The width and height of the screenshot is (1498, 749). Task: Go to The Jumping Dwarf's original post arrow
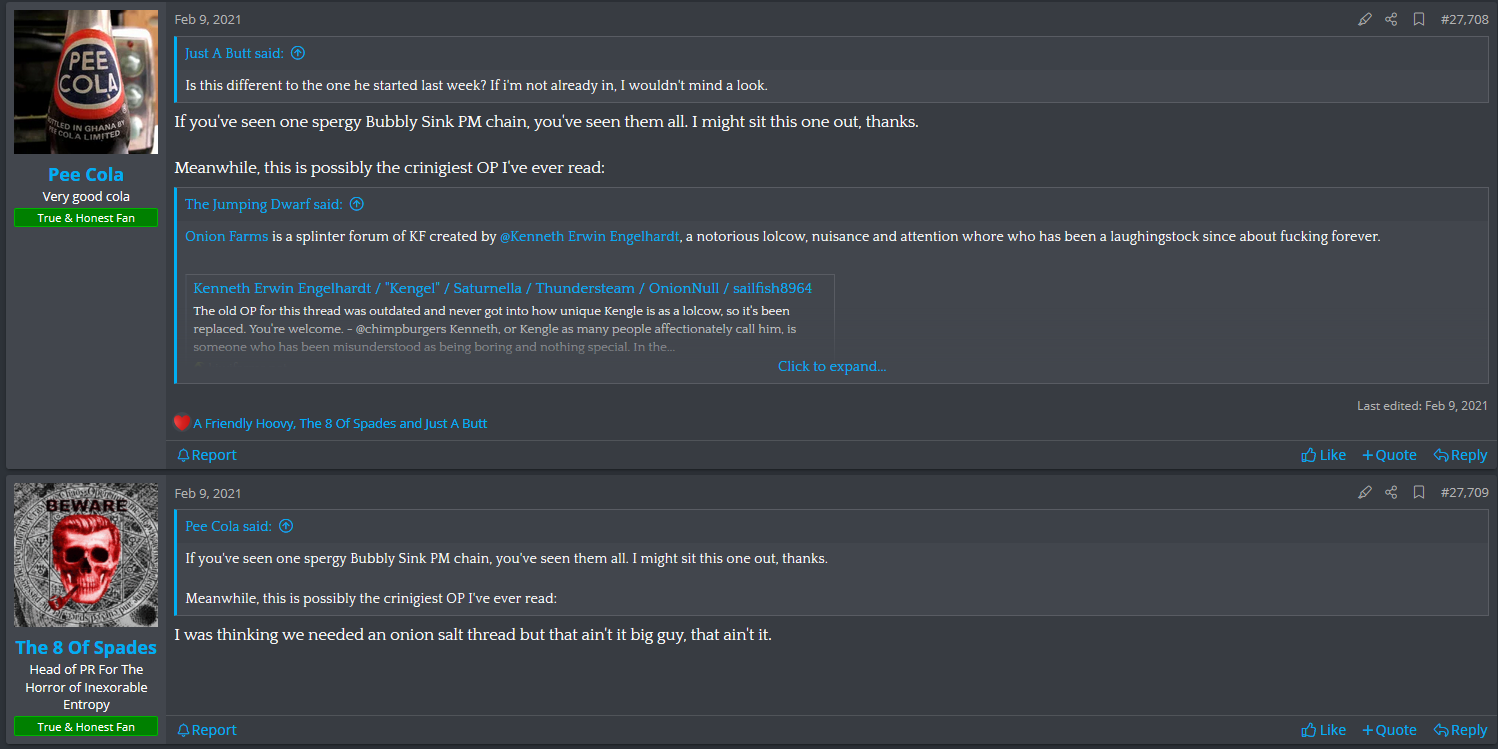(356, 204)
